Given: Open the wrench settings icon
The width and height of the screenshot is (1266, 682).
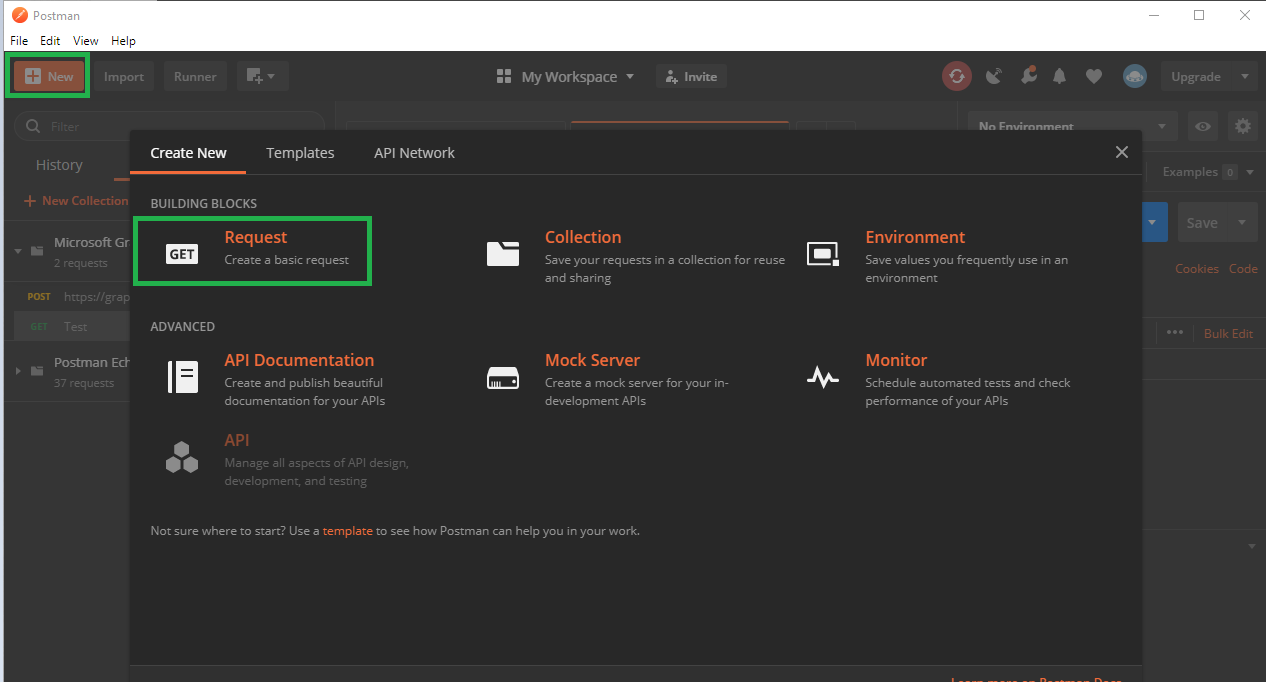Looking at the screenshot, I should coord(1028,76).
